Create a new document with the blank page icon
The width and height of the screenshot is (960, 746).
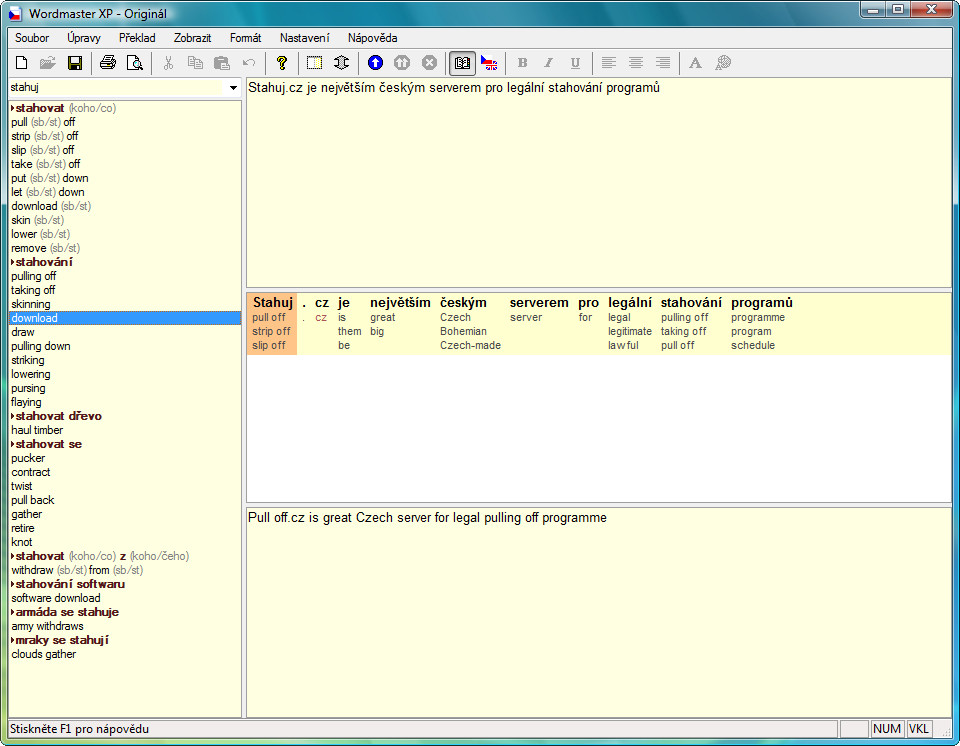(x=21, y=62)
